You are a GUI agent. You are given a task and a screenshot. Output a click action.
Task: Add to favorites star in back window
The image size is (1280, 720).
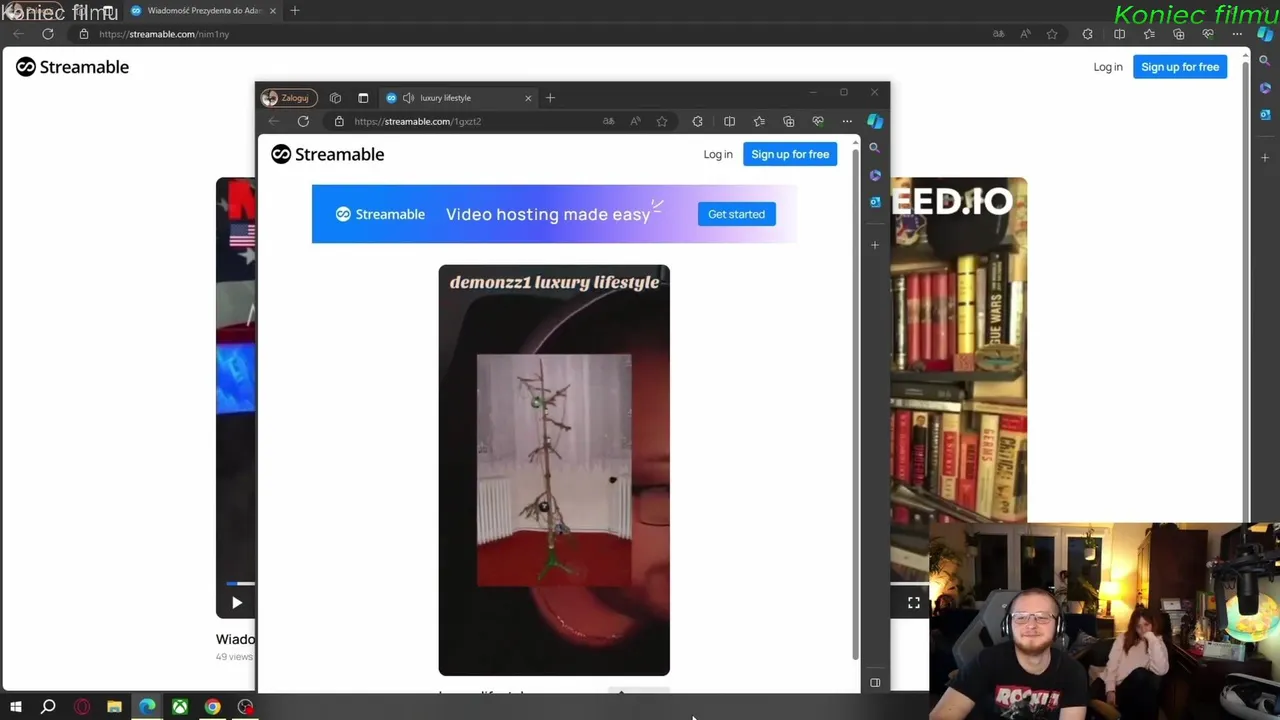1052,34
